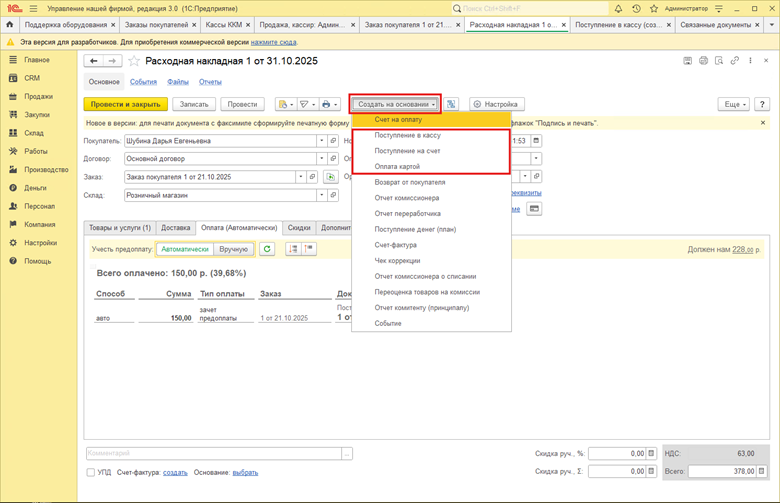Click the создать link for Счет-фактура

(175, 472)
